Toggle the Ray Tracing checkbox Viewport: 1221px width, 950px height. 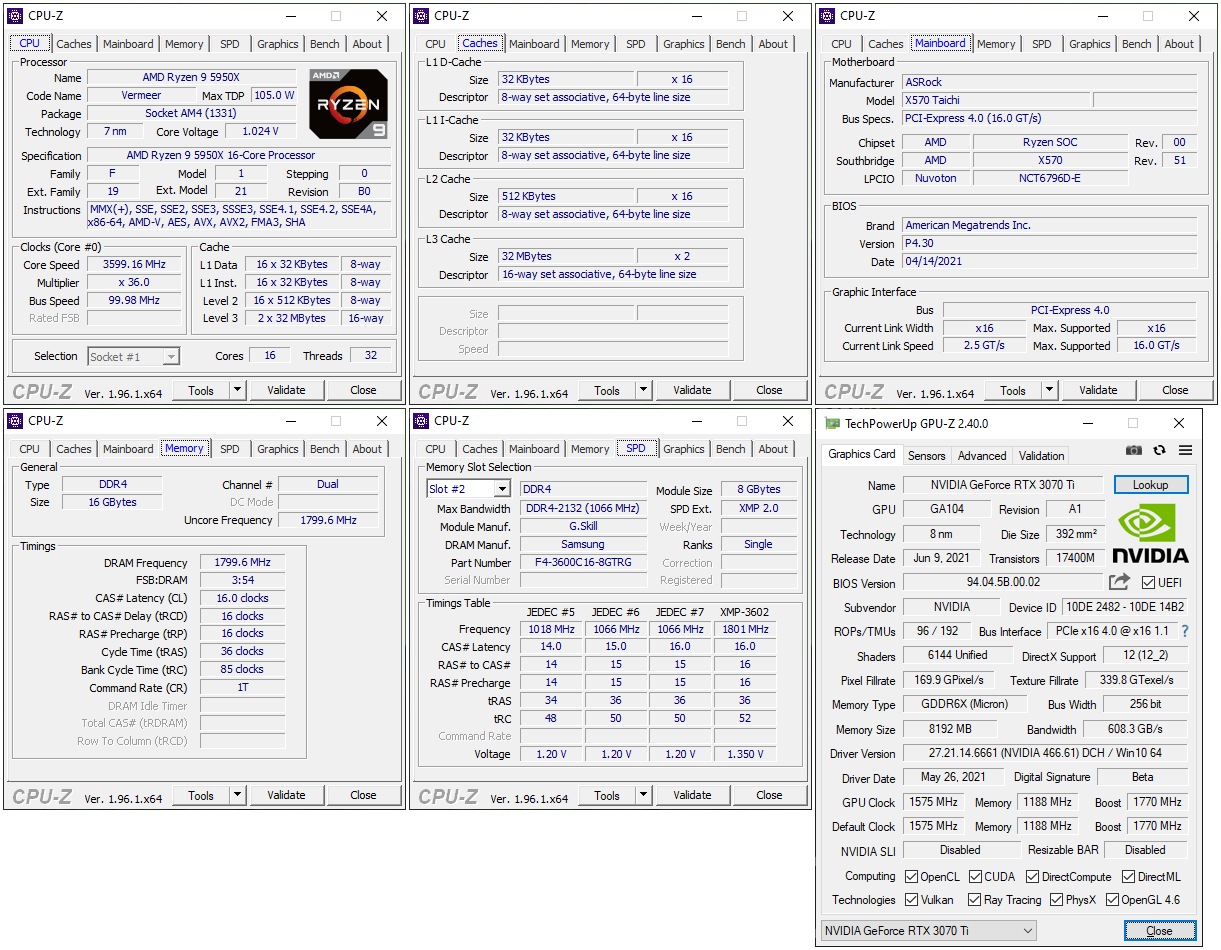pos(973,900)
